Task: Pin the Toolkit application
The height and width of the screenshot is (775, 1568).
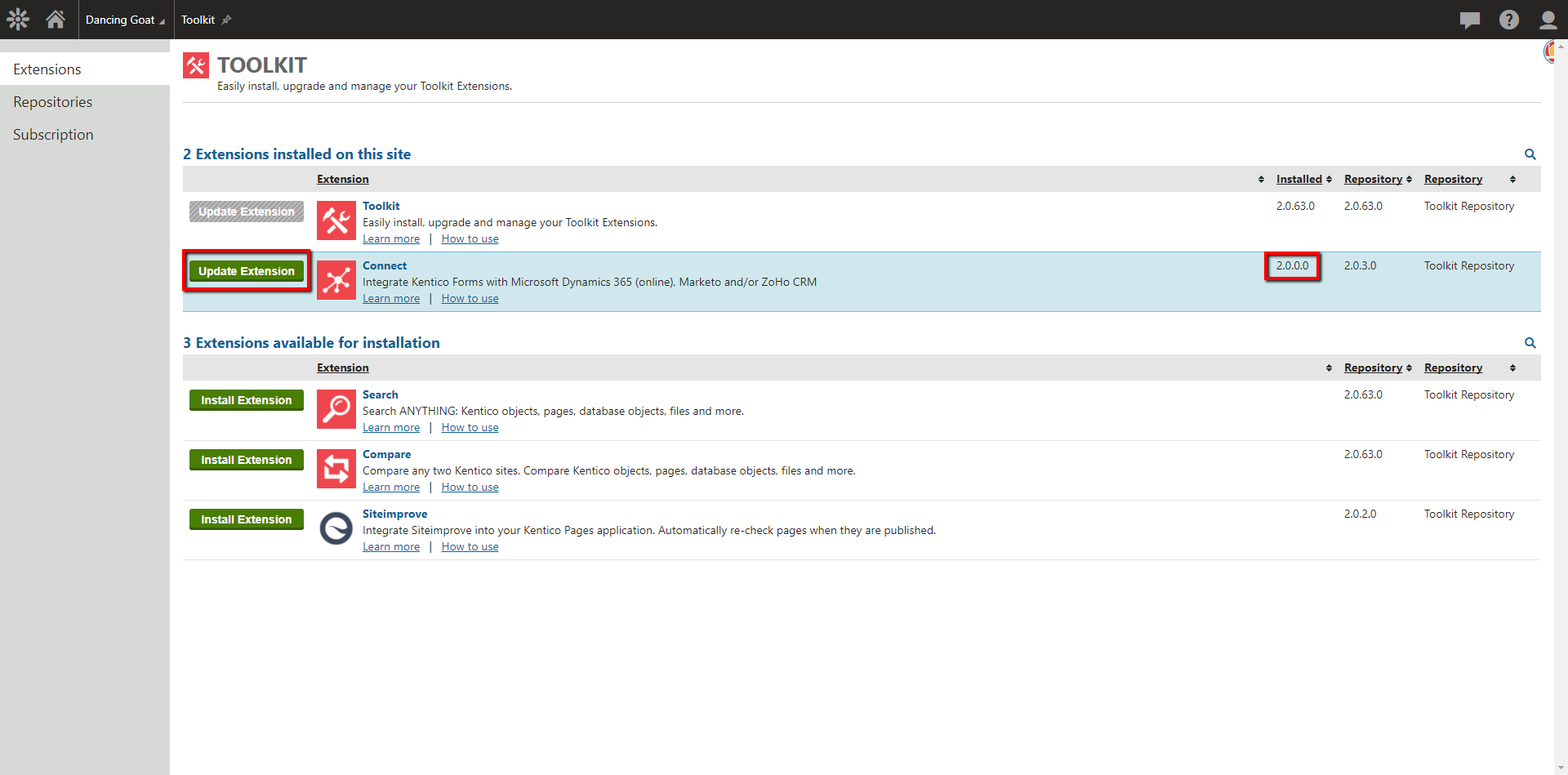Action: coord(227,20)
